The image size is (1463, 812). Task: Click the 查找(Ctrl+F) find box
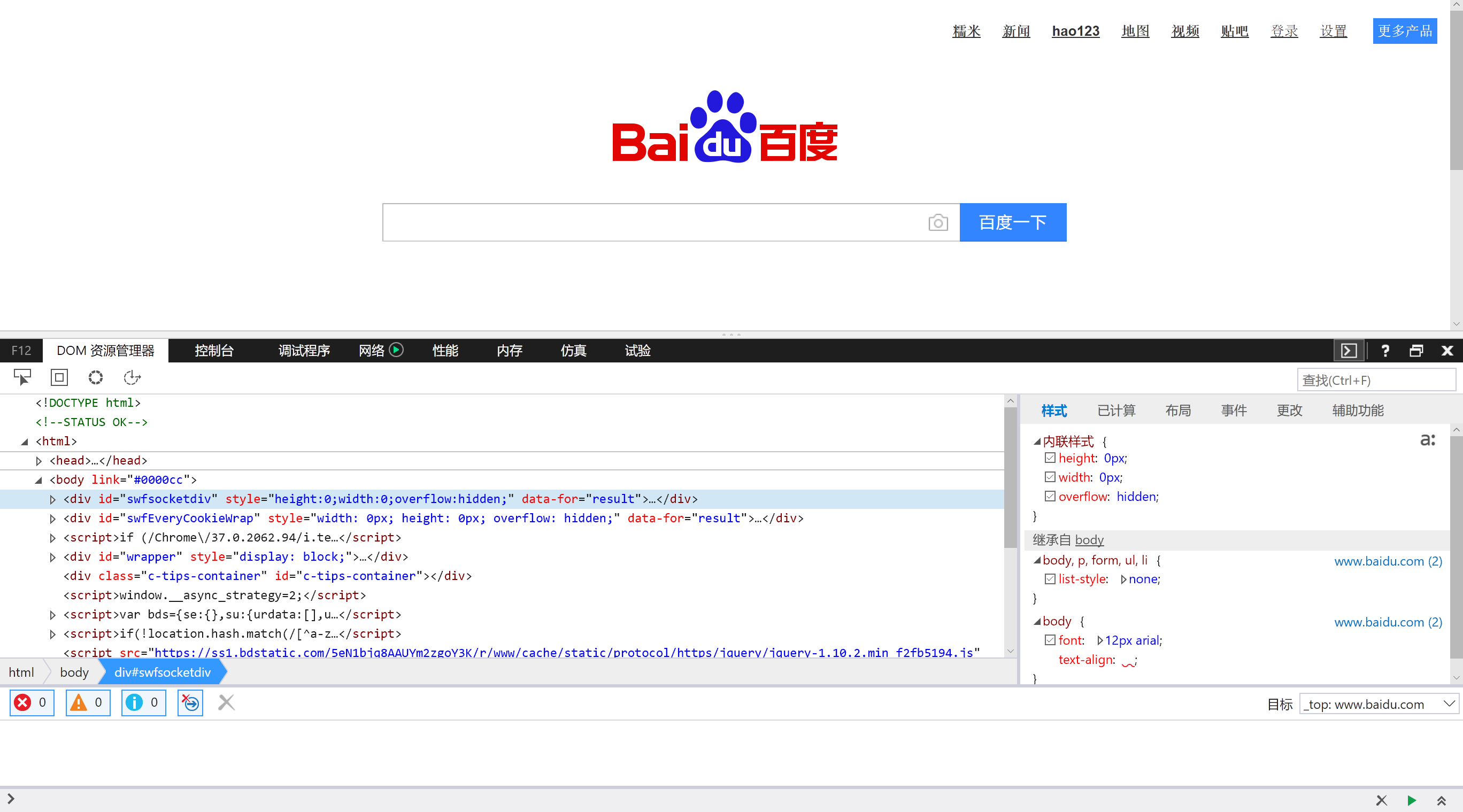(x=1376, y=380)
